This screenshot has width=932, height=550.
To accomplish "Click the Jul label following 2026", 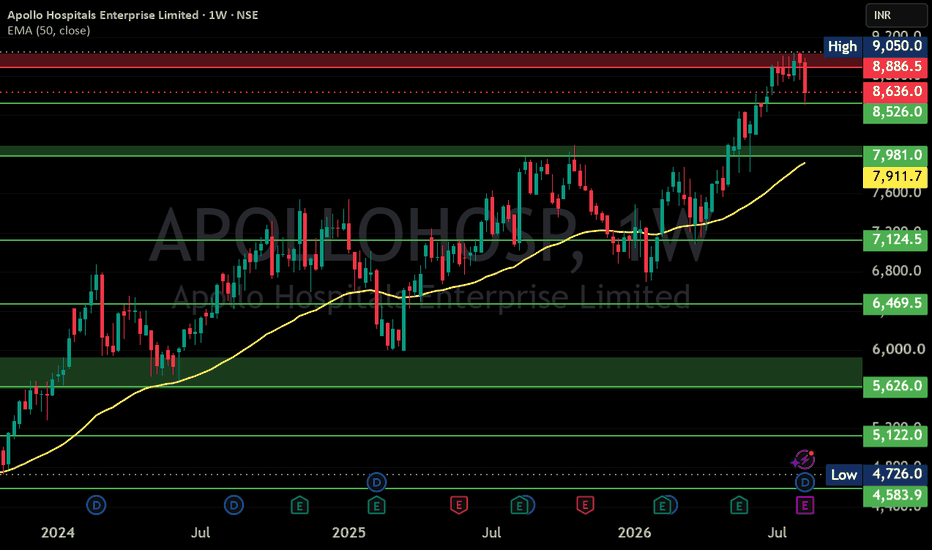I will click(x=777, y=533).
